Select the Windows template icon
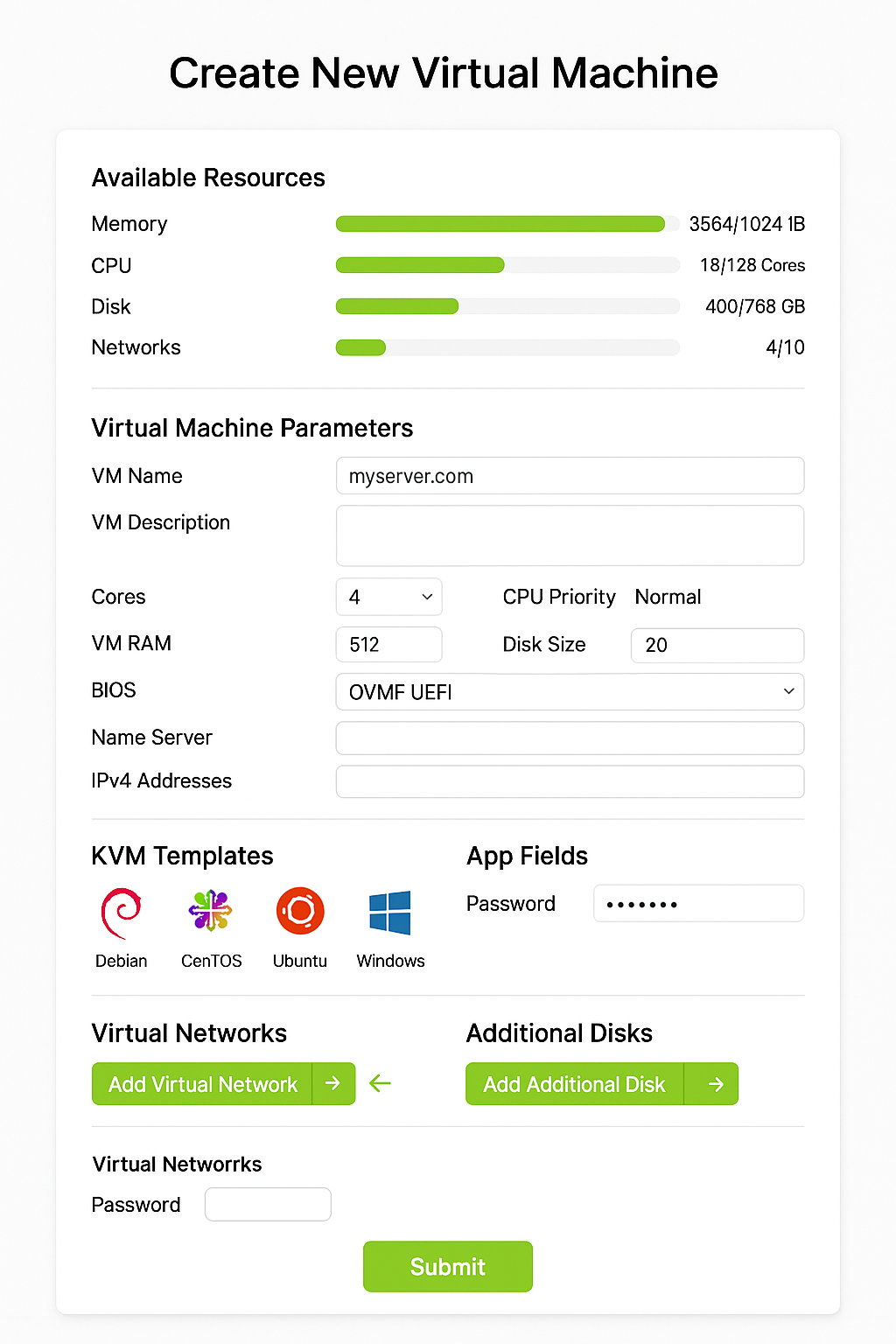 390,913
